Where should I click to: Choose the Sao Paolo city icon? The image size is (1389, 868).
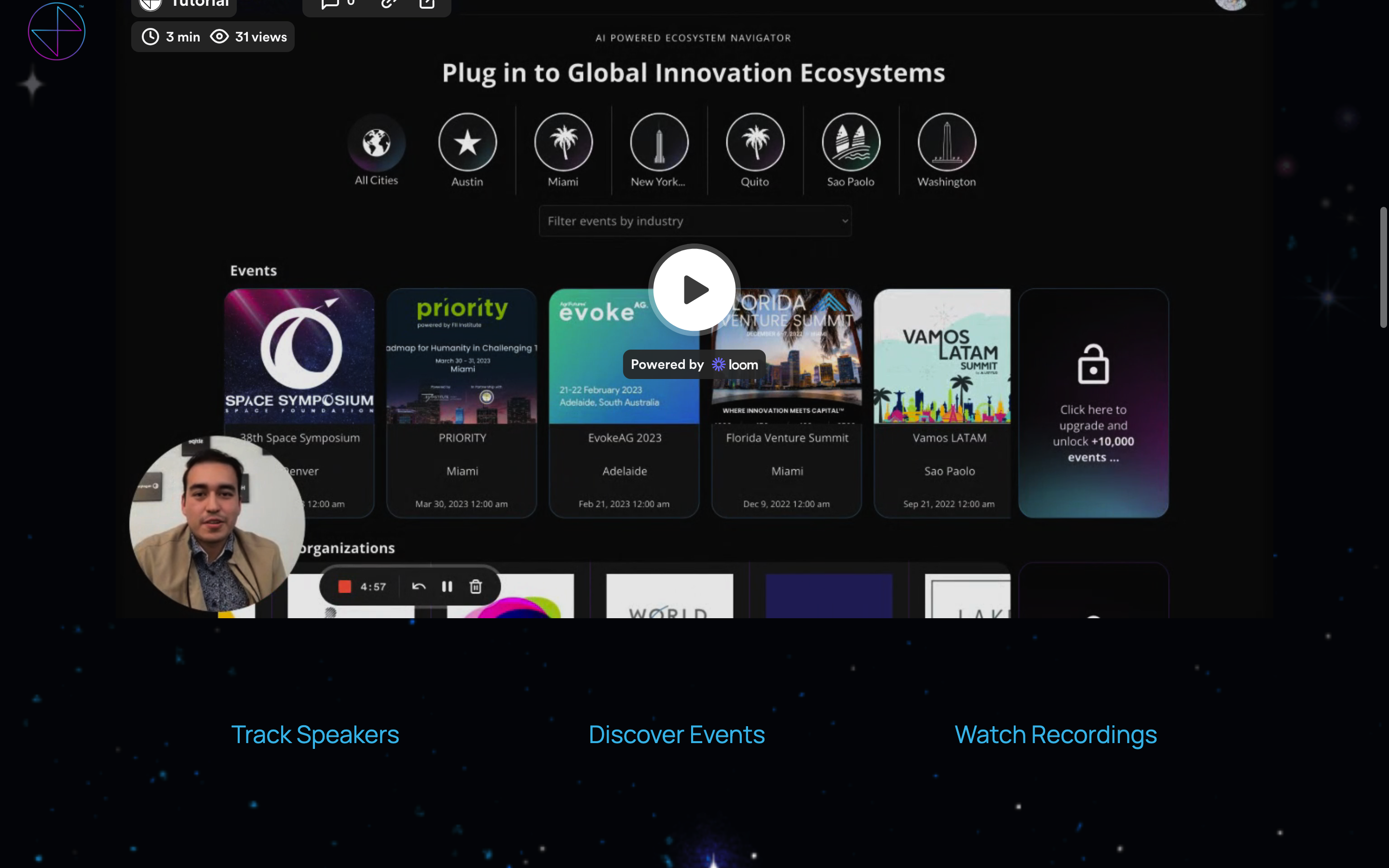tap(851, 142)
